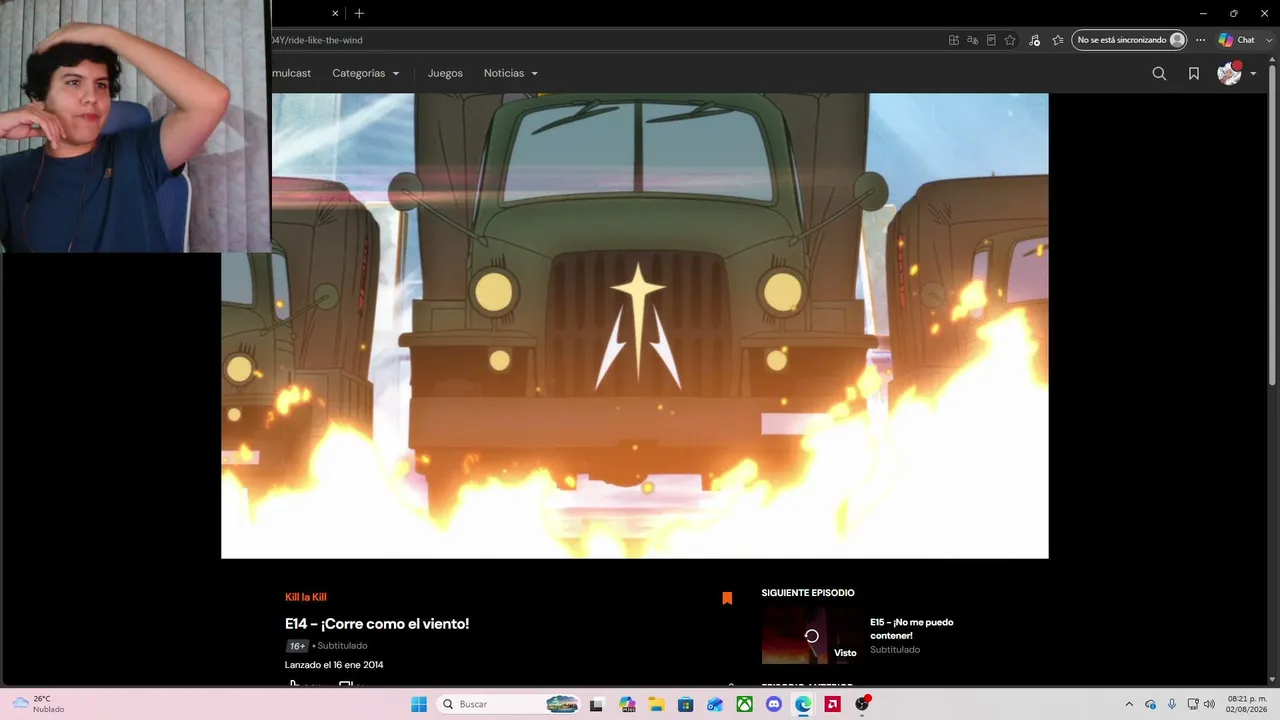Open the Outlook mail taskbar icon

click(715, 704)
